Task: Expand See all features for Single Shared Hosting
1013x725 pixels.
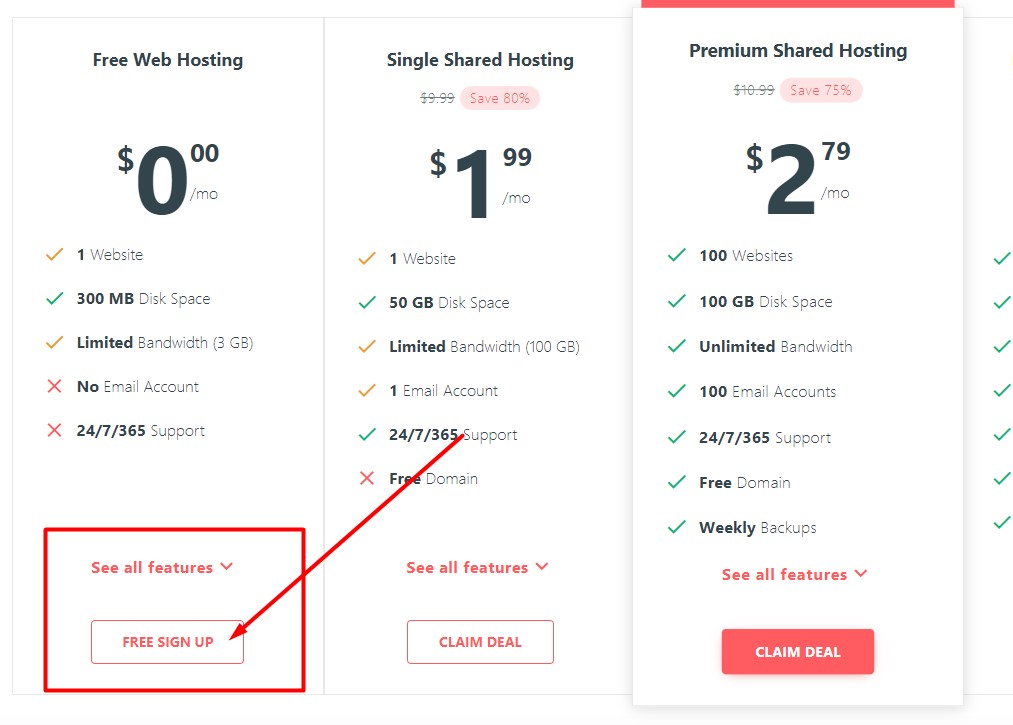Action: (477, 567)
